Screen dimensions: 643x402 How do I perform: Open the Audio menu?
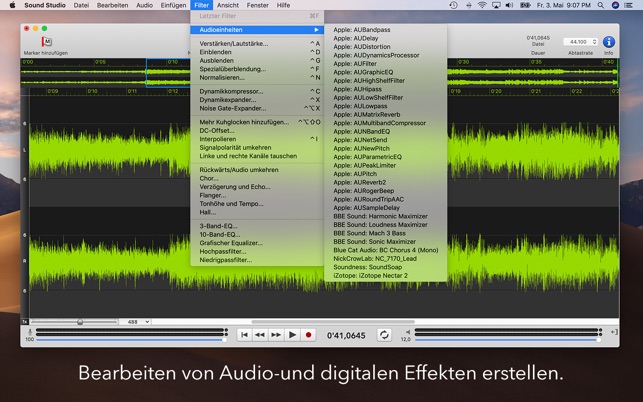click(x=144, y=5)
